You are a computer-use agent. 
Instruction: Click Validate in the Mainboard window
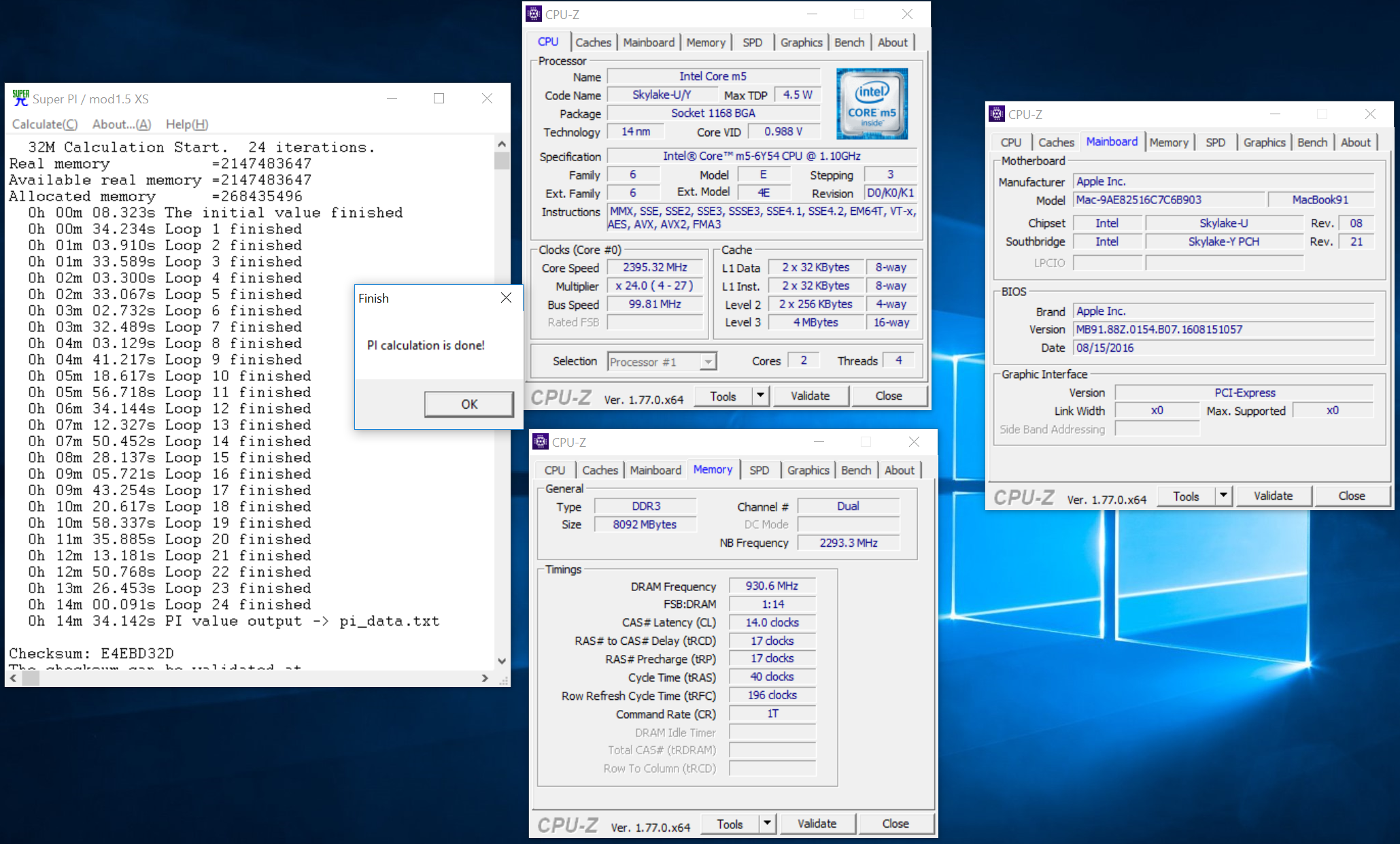pos(1273,496)
